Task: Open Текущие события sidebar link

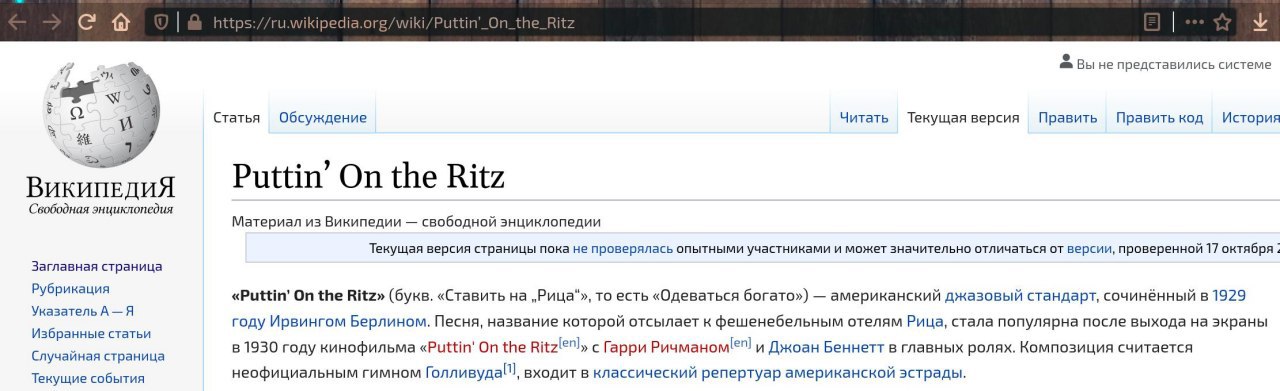Action: [x=88, y=378]
